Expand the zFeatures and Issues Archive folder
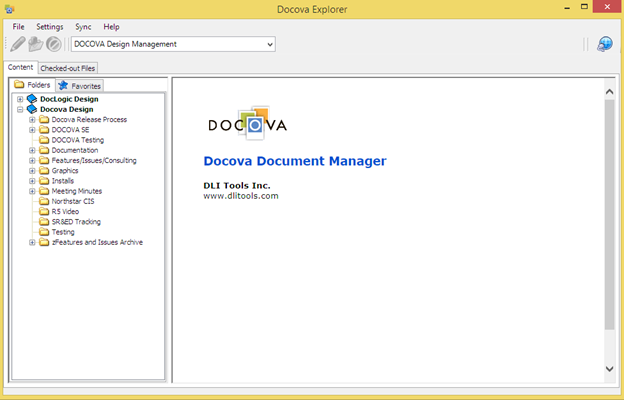Viewport: 624px width, 400px height. click(x=32, y=242)
